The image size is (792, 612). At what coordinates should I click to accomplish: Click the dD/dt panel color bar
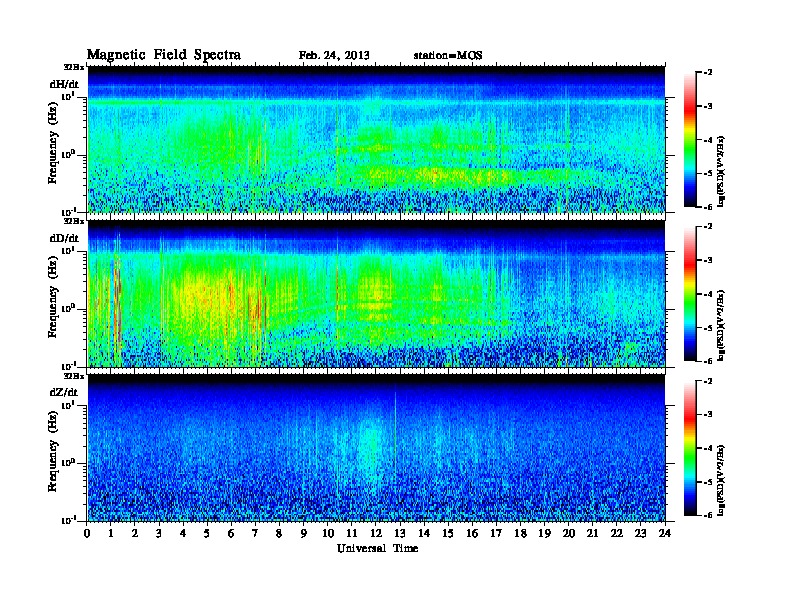(690, 294)
